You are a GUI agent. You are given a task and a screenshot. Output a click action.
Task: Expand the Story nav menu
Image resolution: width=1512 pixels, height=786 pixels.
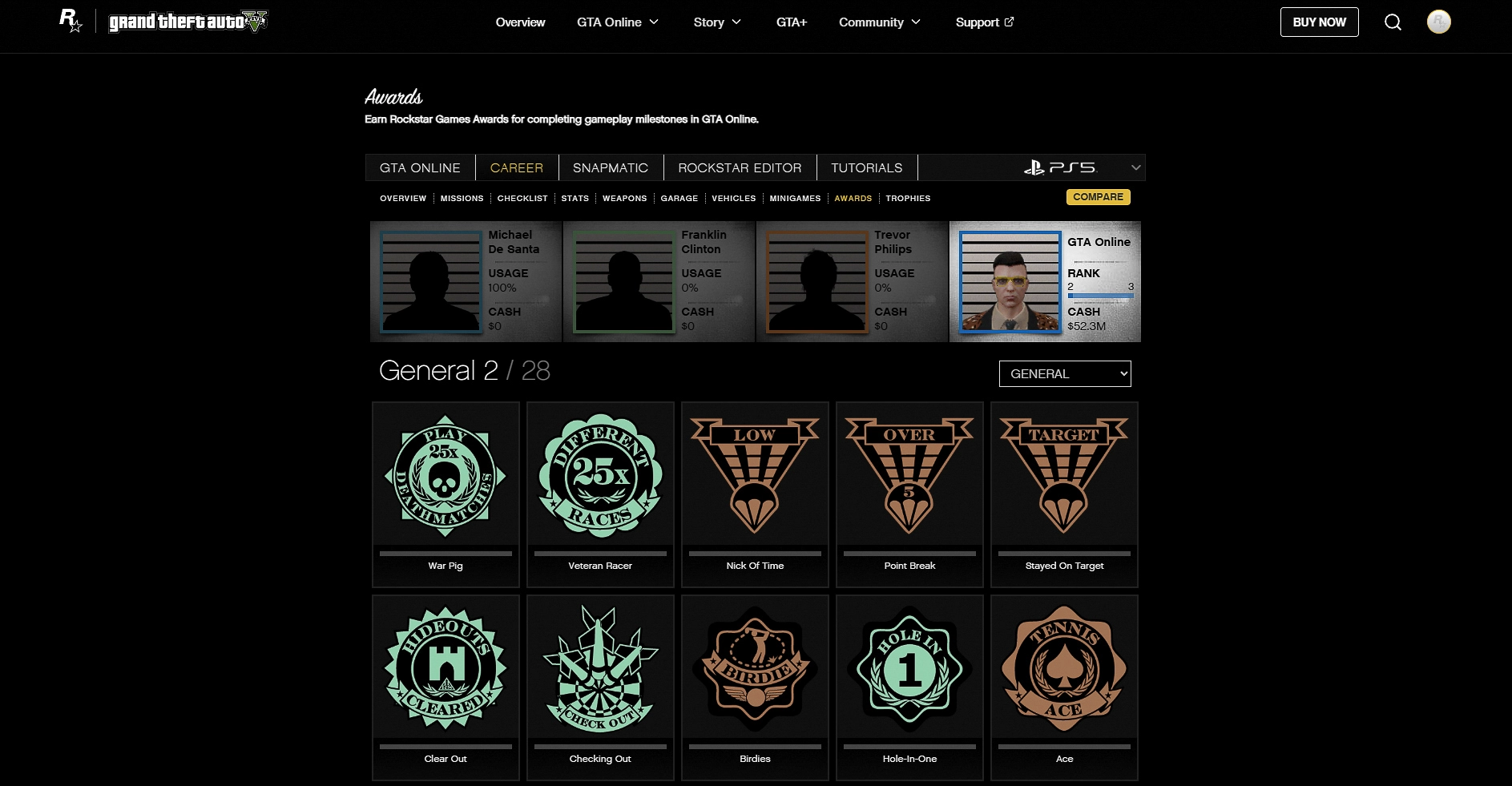717,22
